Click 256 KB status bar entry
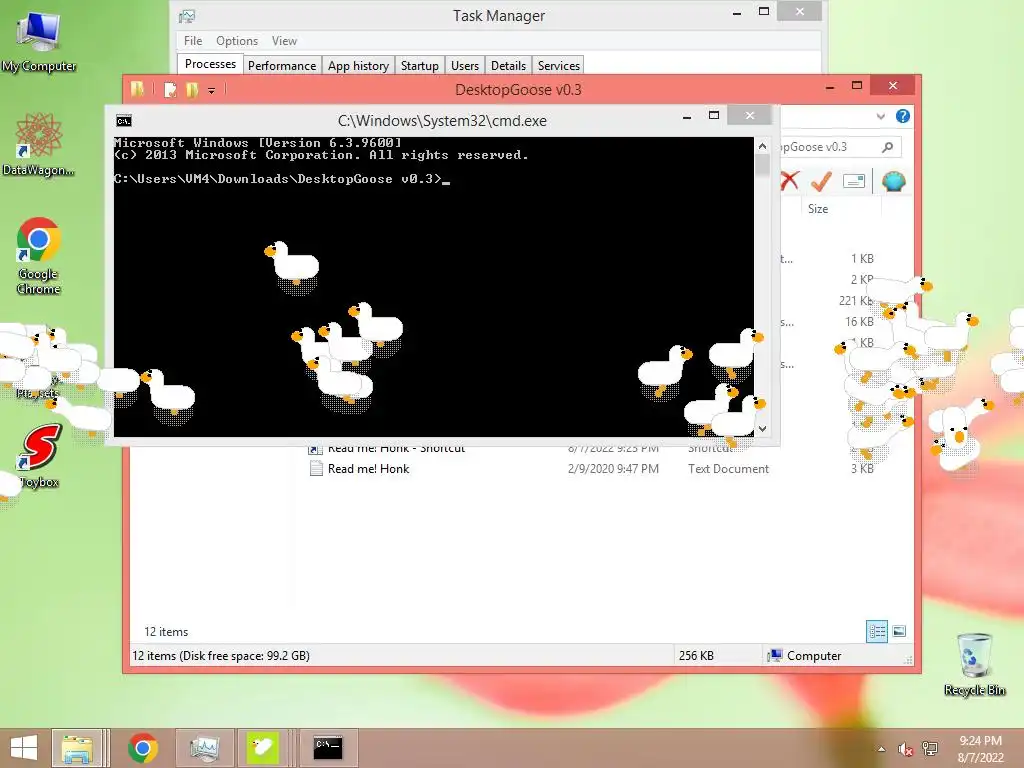This screenshot has height=768, width=1024. click(696, 656)
